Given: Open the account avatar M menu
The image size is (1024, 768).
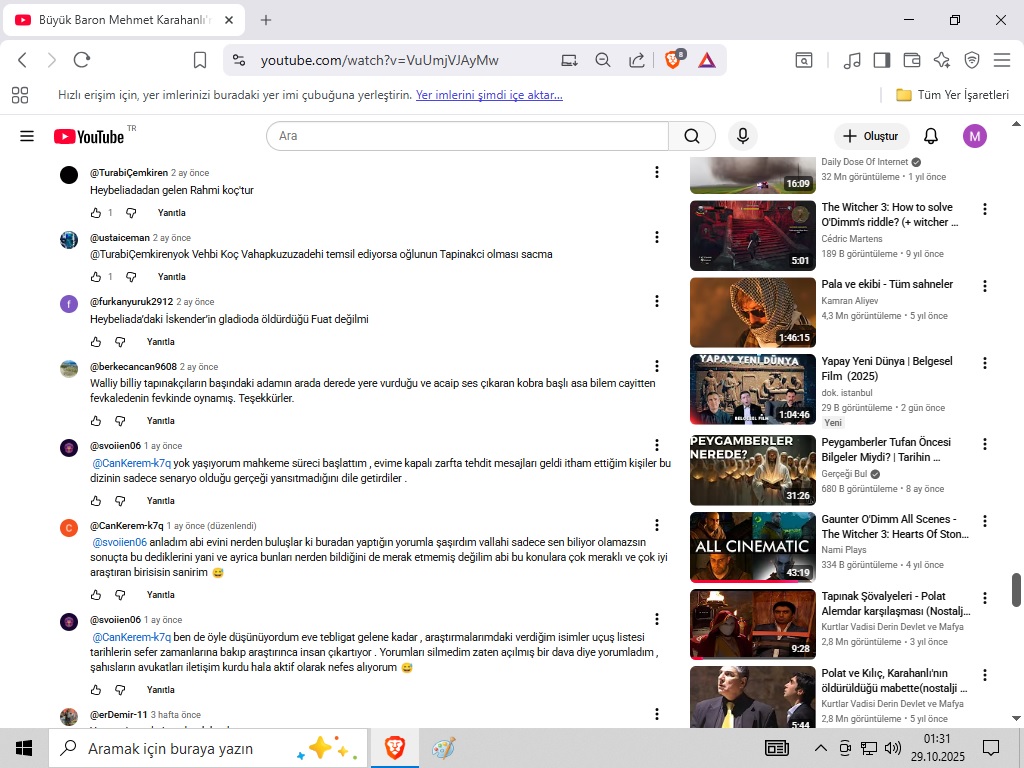Looking at the screenshot, I should (x=974, y=136).
